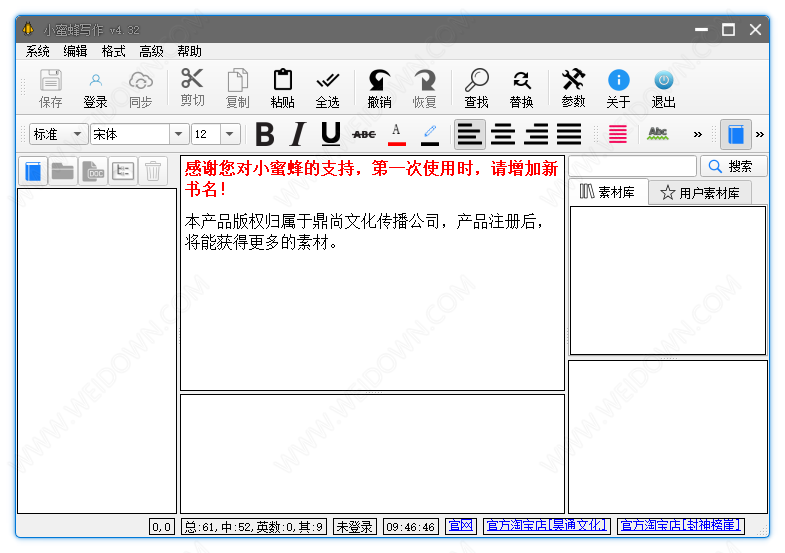Click the 退出 power icon
Screen dimensions: 785x553
point(663,89)
